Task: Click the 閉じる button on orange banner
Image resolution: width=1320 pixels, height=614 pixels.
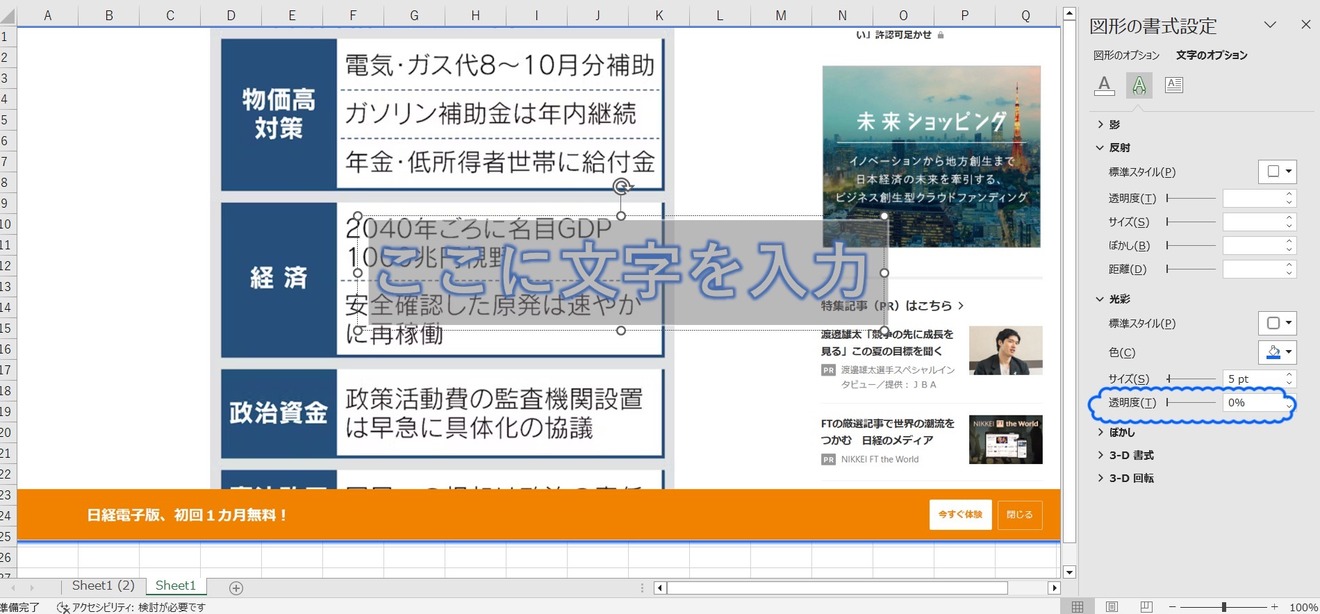Action: coord(1020,515)
